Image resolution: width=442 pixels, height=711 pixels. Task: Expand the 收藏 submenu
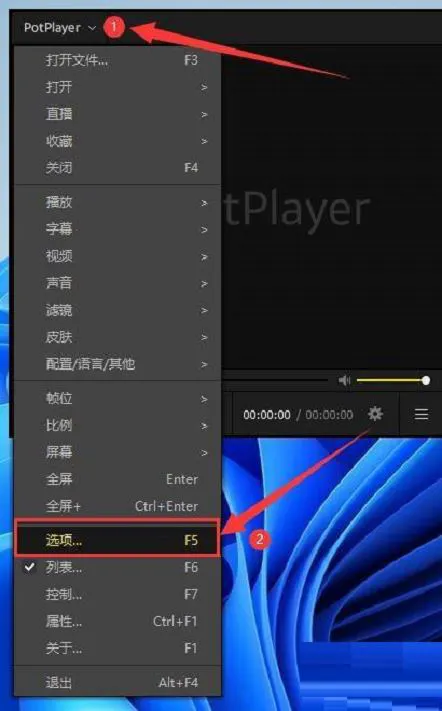click(118, 141)
